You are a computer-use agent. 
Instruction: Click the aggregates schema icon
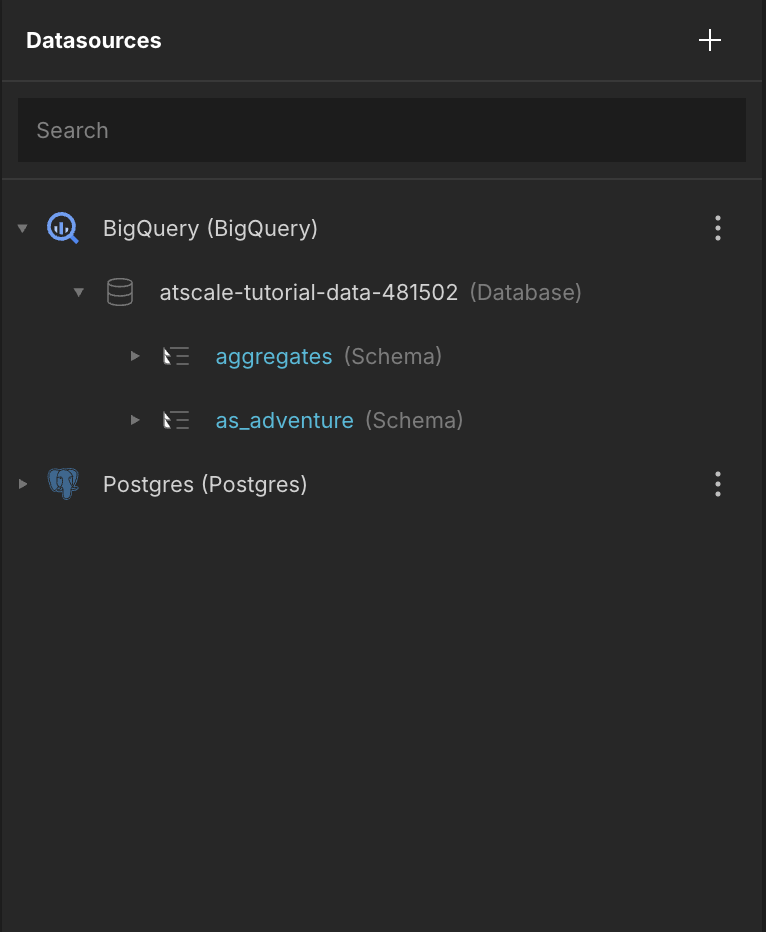(176, 356)
